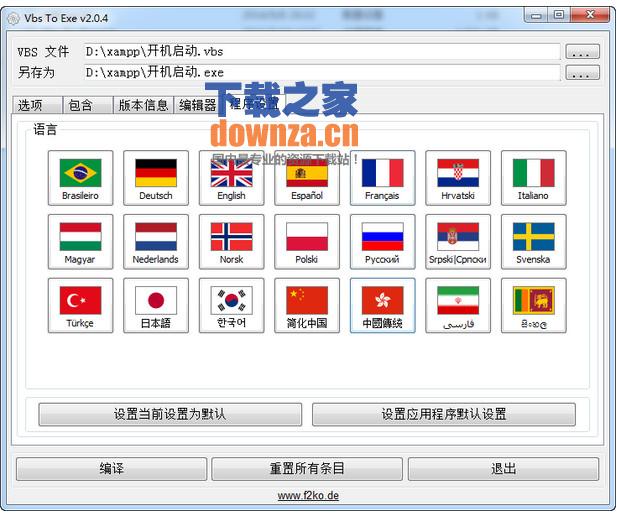Click 重置所有条目 button
Viewport: 617px width, 513px height.
point(307,469)
